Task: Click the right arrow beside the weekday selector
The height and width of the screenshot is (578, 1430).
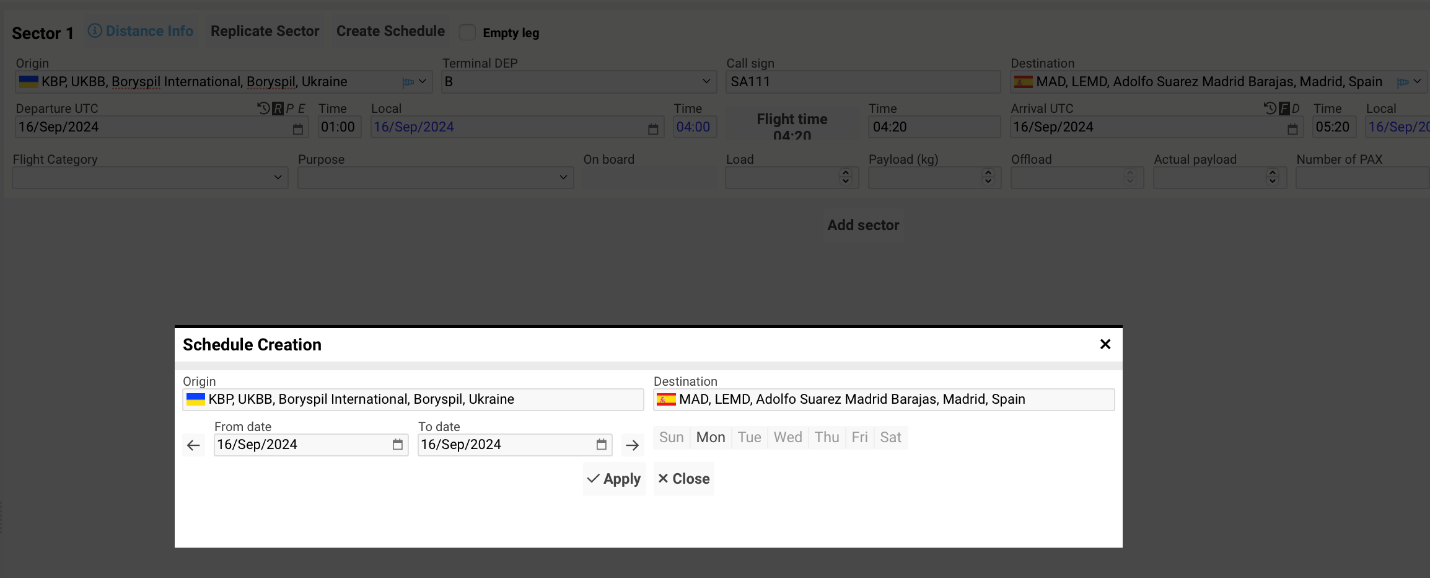Action: click(632, 445)
